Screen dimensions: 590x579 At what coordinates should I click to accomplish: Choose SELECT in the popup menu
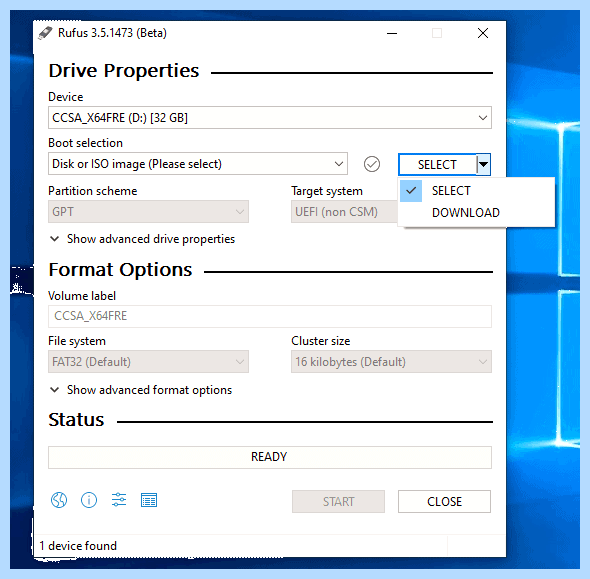476,191
